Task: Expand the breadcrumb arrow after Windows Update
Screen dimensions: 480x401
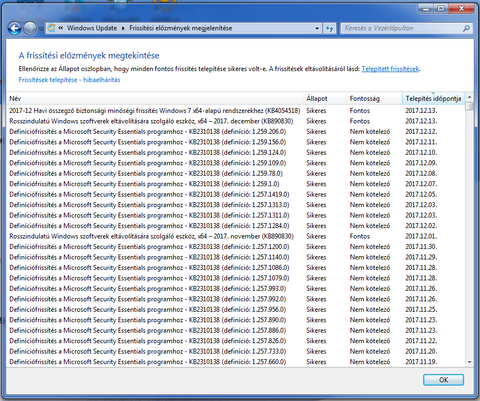Action: pos(123,28)
